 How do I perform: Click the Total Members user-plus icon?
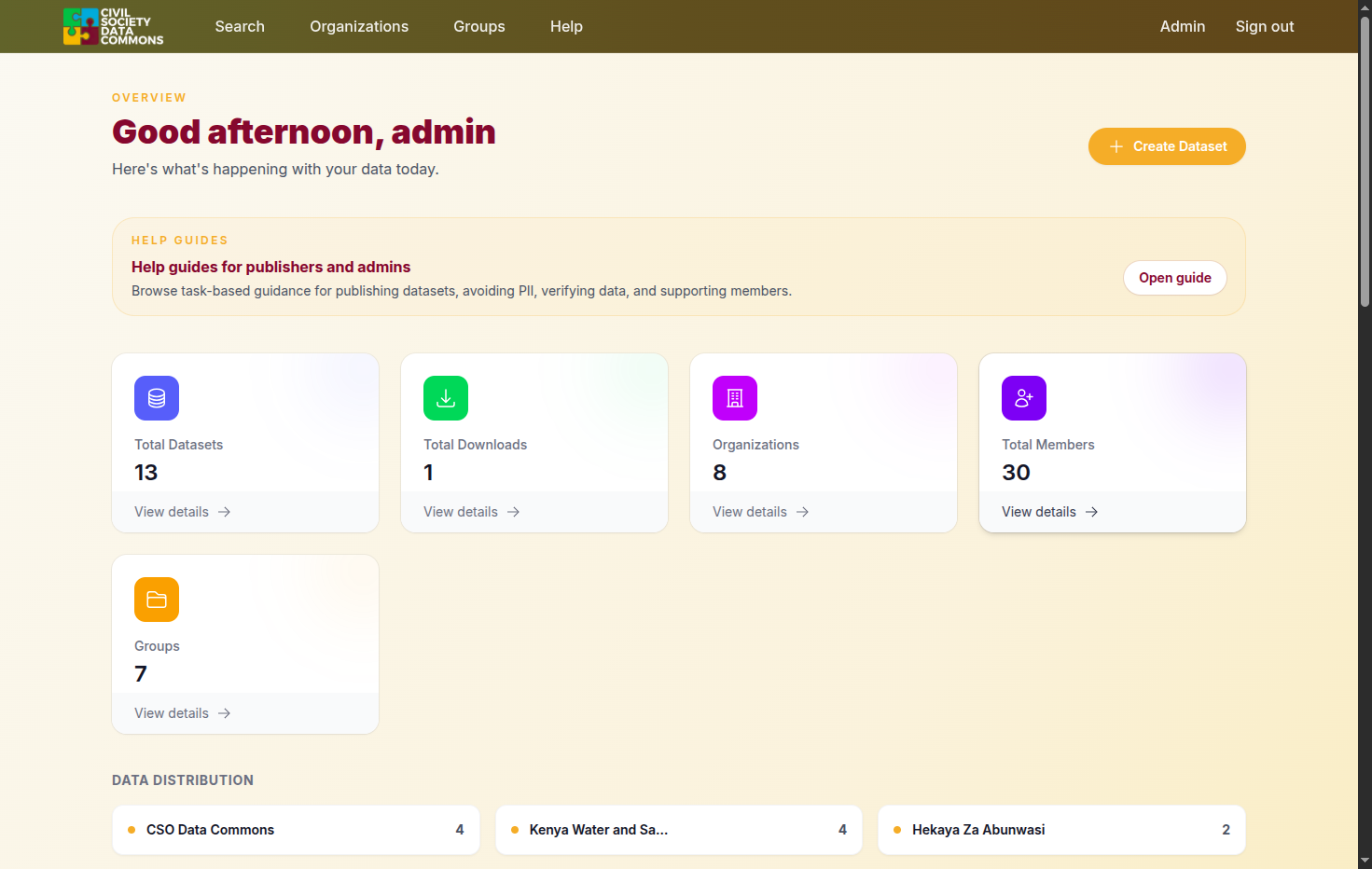click(x=1024, y=398)
